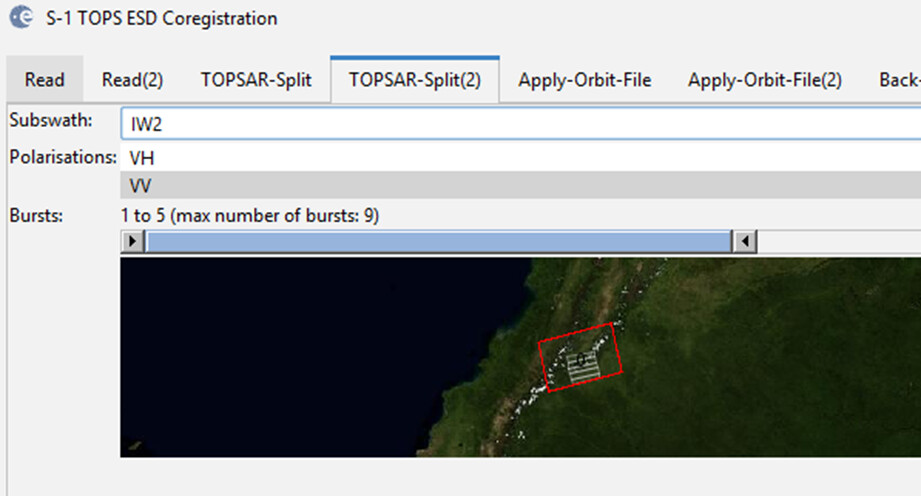Click the ESA application icon in title bar

tap(19, 19)
